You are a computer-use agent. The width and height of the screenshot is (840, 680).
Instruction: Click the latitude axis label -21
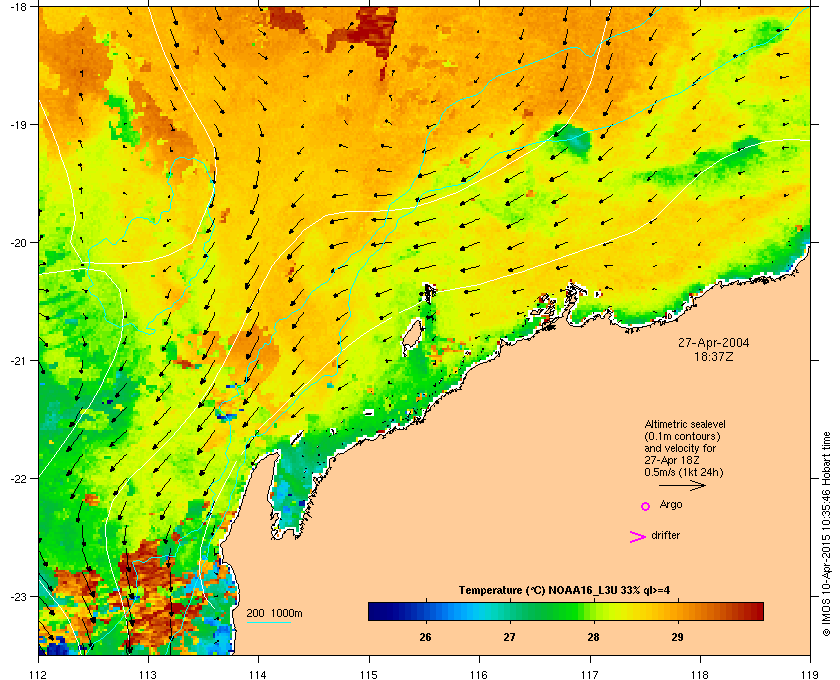[x=18, y=361]
